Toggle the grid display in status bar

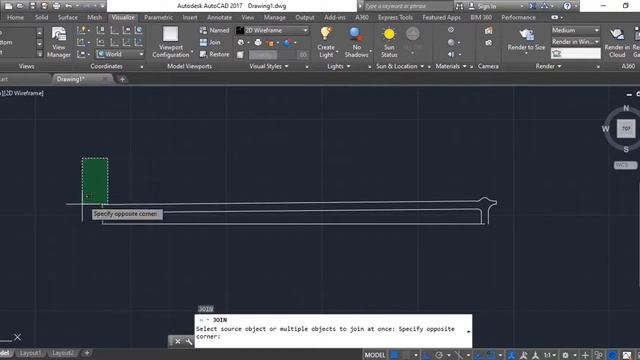pos(394,355)
